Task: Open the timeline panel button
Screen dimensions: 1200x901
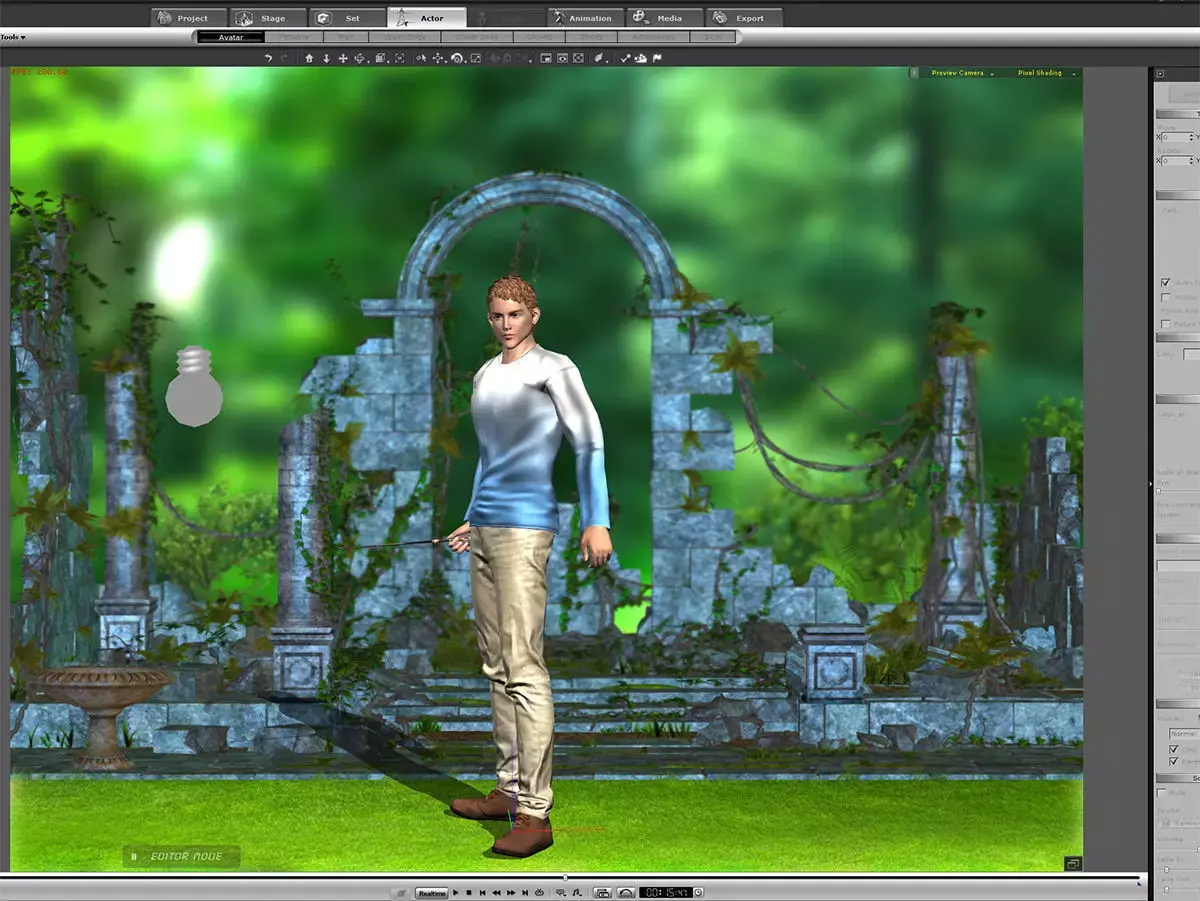Action: click(x=602, y=892)
